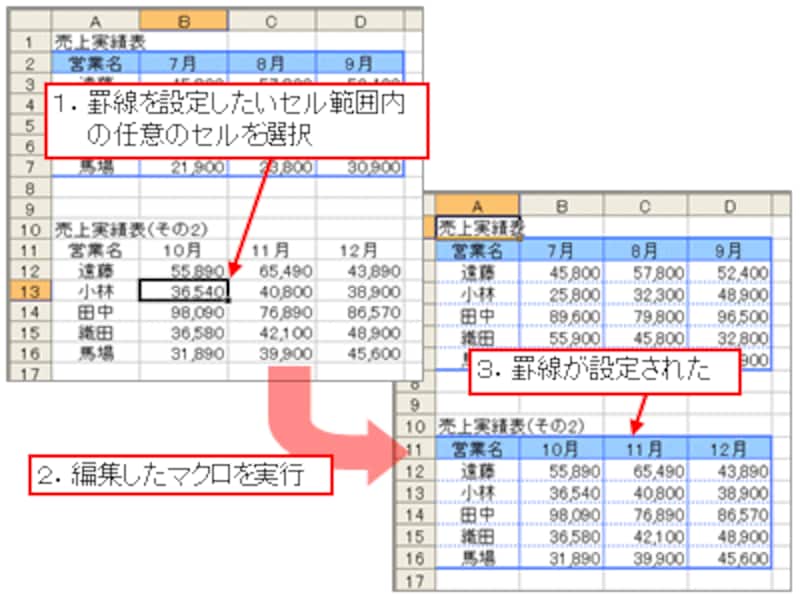Click '31,890' cell in left worksheet
Image resolution: width=800 pixels, height=596 pixels.
[184, 354]
